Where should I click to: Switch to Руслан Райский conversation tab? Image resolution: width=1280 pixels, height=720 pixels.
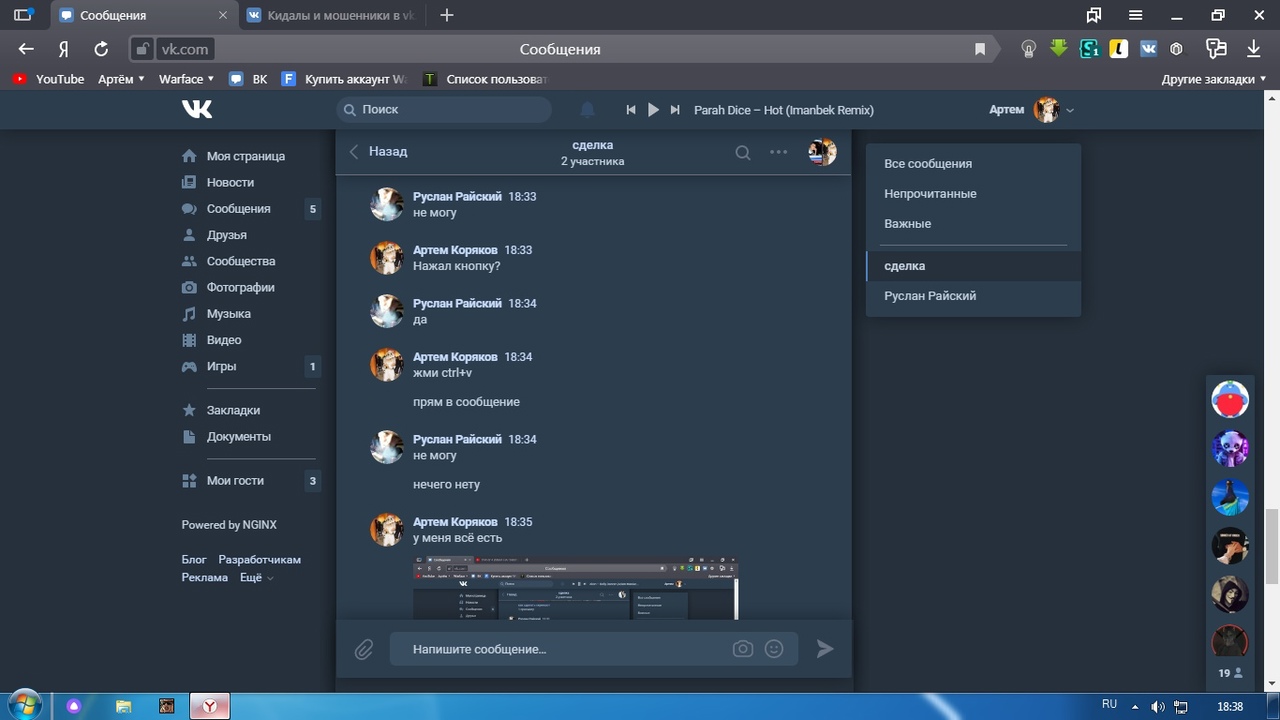coord(930,296)
